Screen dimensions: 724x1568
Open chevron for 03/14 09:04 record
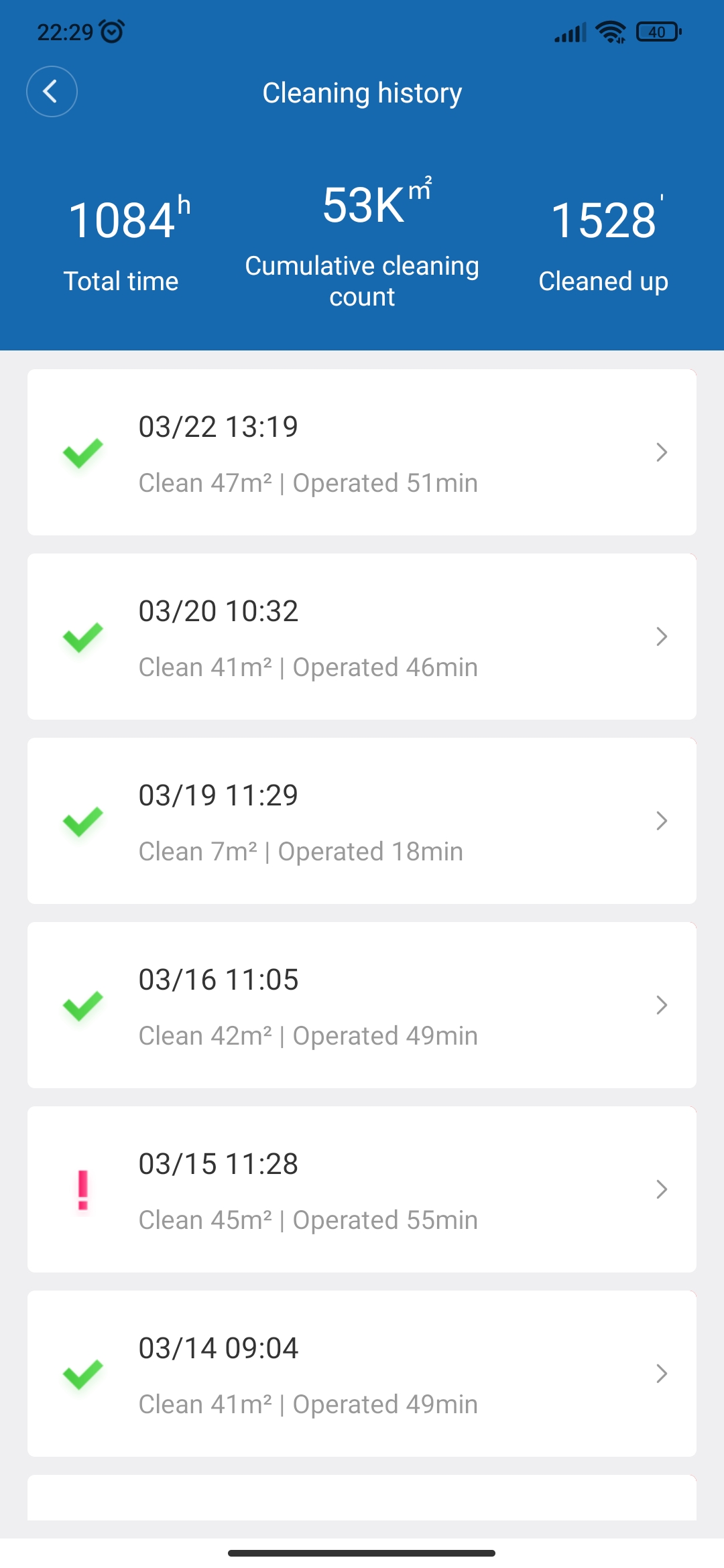662,1374
